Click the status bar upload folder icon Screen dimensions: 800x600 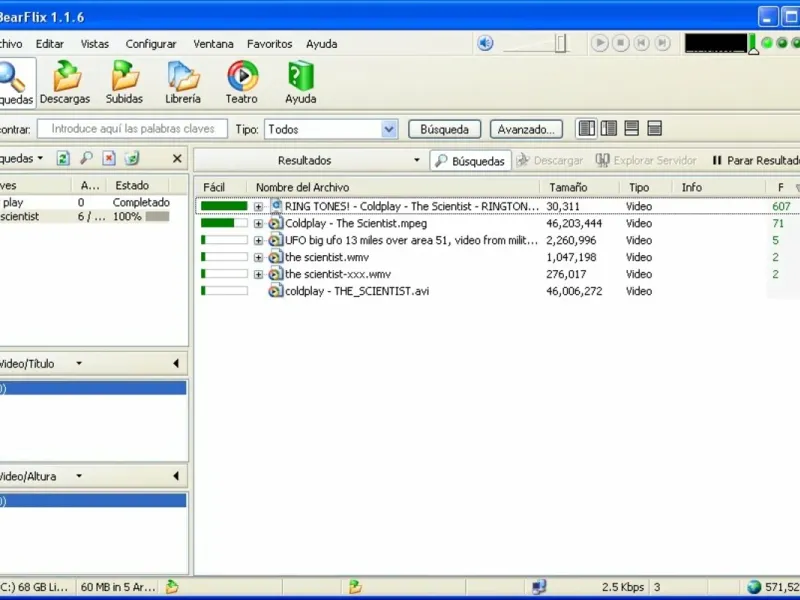tap(355, 587)
